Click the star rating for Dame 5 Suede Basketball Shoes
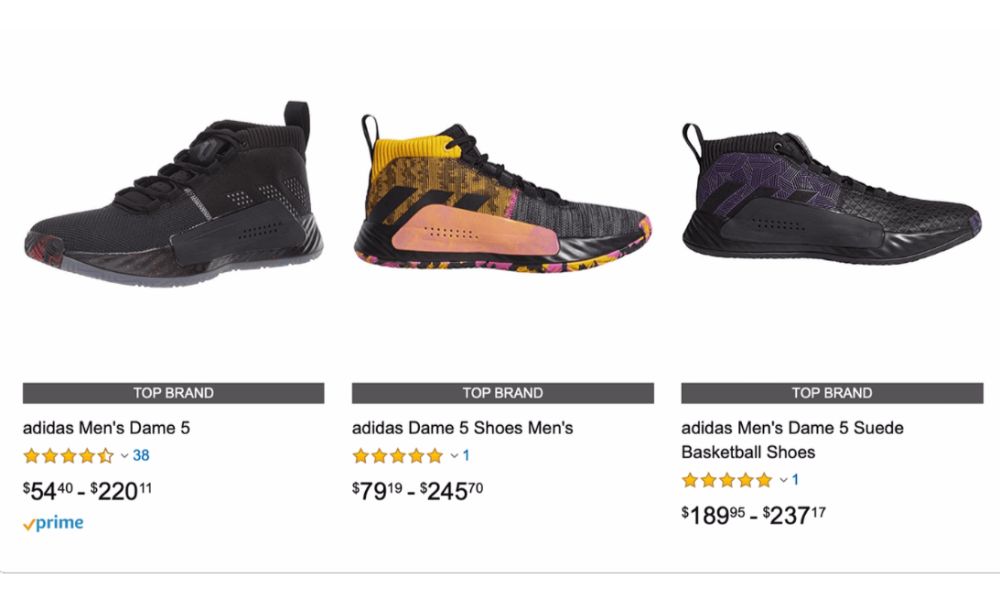The width and height of the screenshot is (1000, 600). [727, 480]
